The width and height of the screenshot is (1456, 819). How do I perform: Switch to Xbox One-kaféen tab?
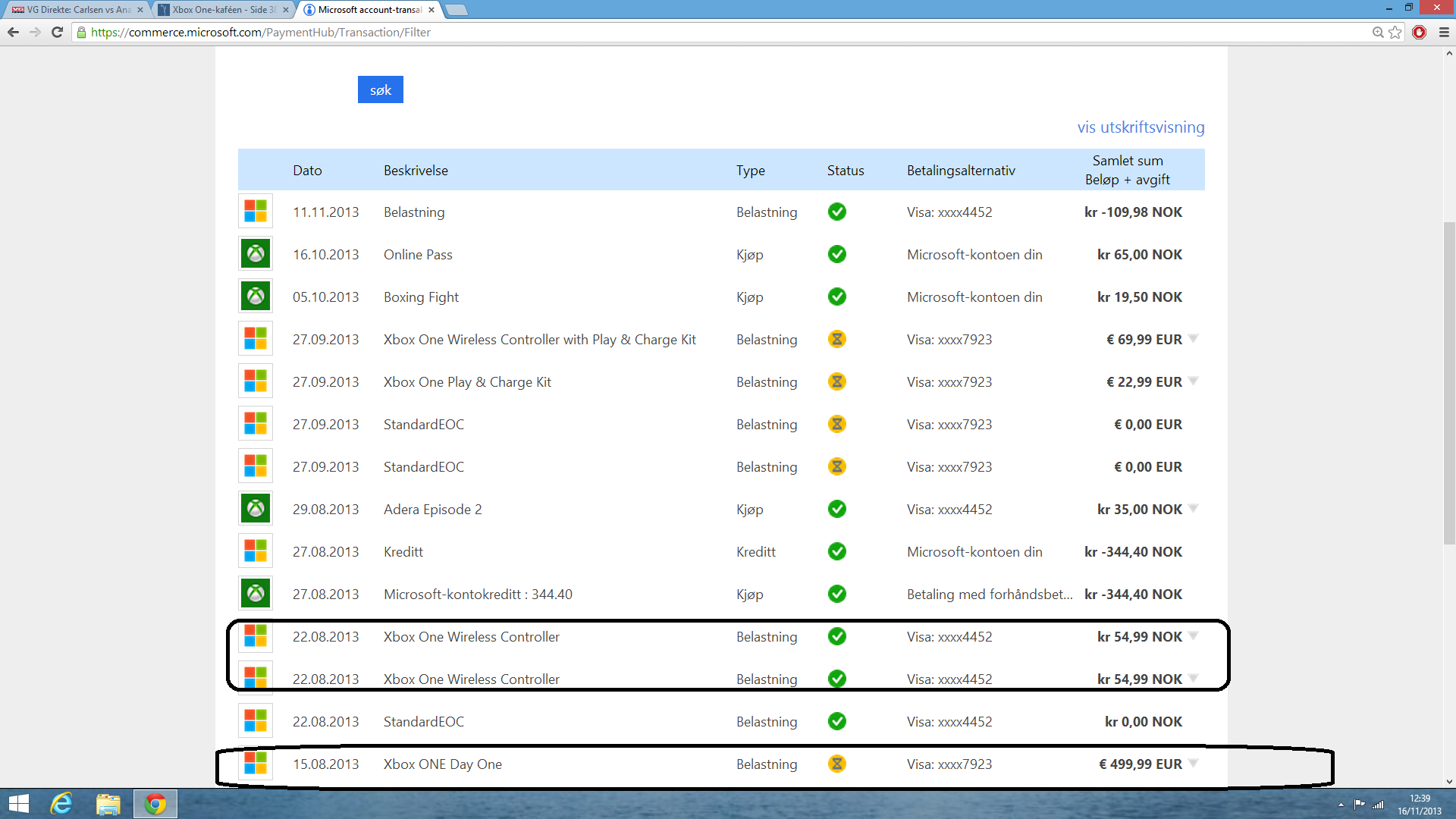[222, 10]
